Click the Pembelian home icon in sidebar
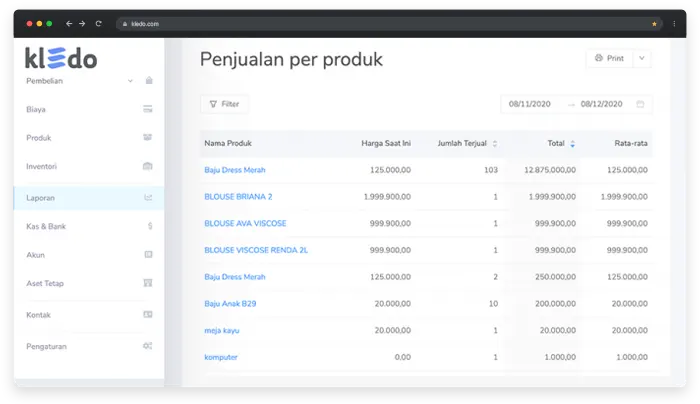This screenshot has width=700, height=404. [149, 80]
